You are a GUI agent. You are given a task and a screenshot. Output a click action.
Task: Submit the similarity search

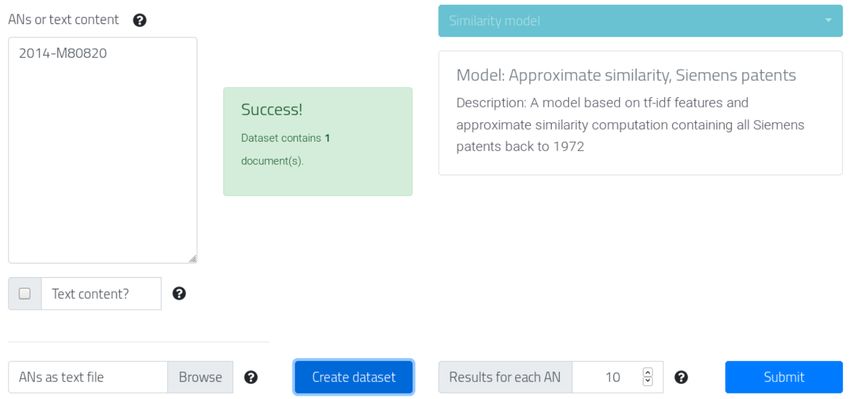[784, 377]
